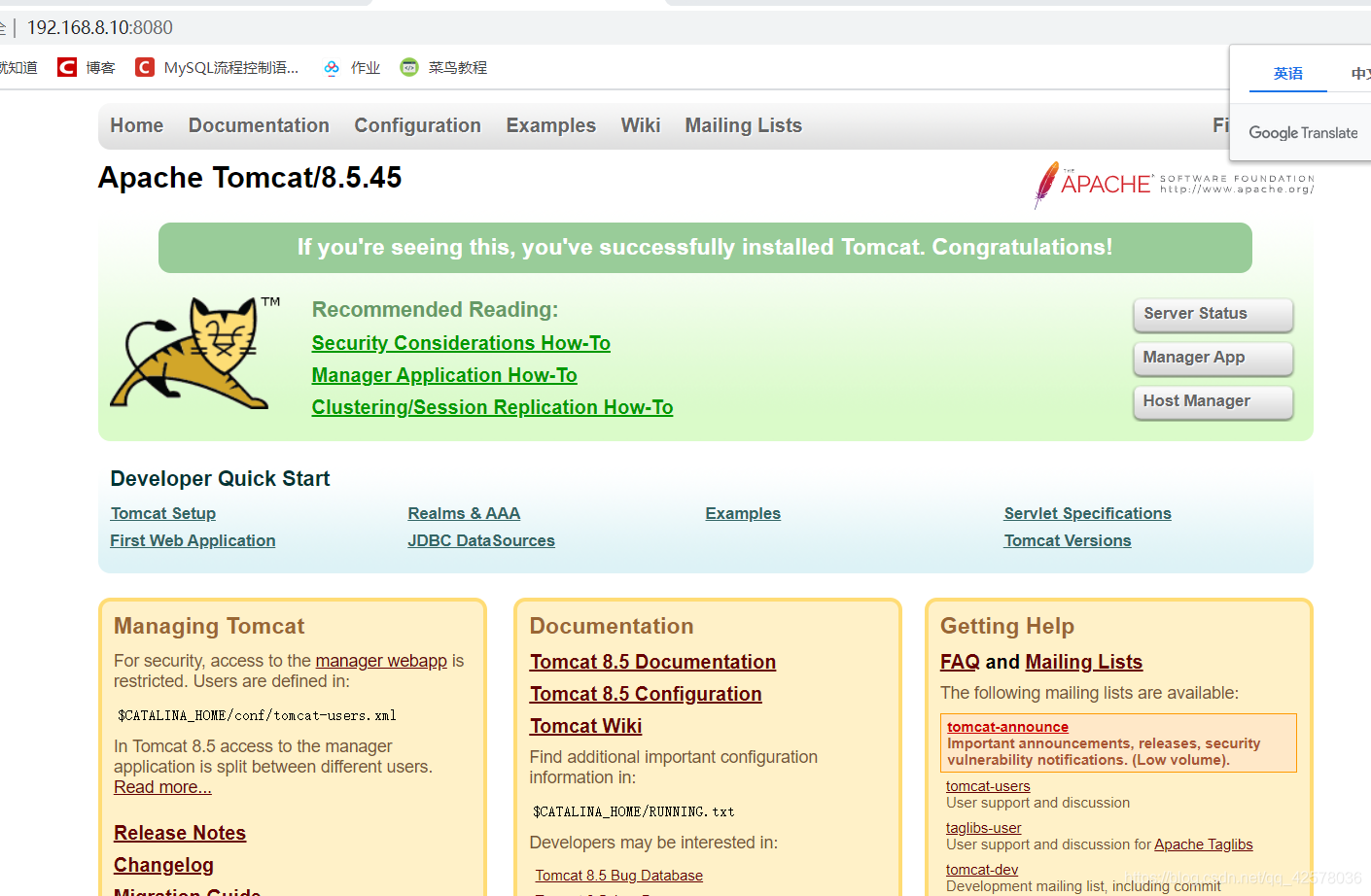Image resolution: width=1371 pixels, height=896 pixels.
Task: Open the Apache Taglibs link
Action: click(x=1203, y=844)
